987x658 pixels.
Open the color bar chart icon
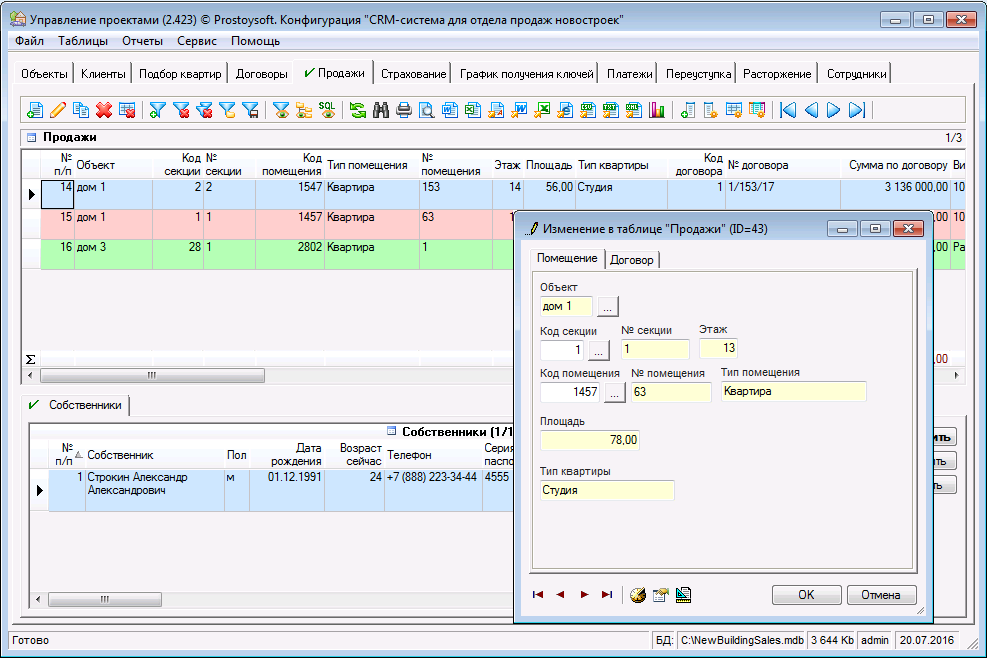point(657,110)
